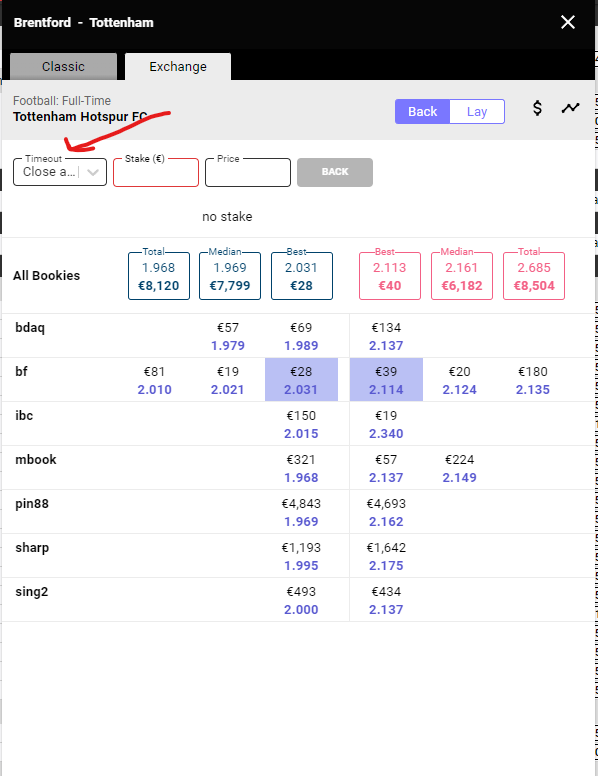Click the blue Best 2.031 box

tap(301, 276)
